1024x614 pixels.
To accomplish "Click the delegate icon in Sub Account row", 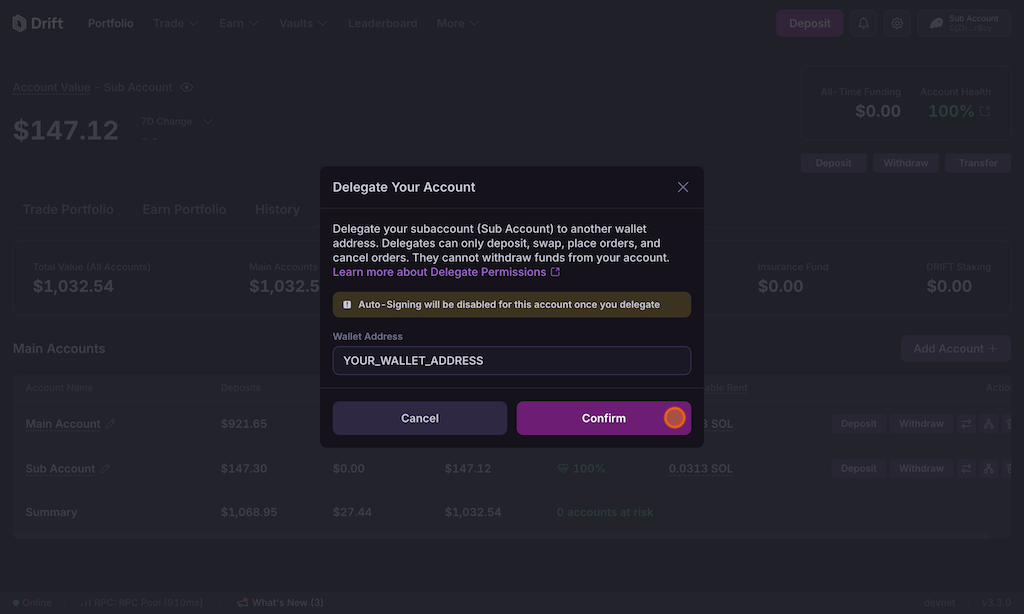I will 989,469.
